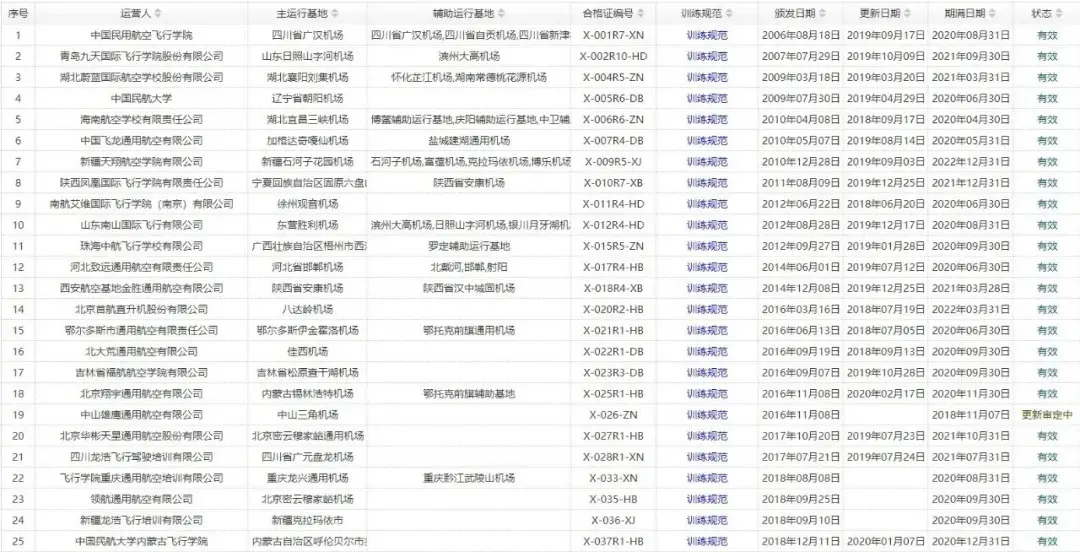Click the 更新审定中 status
The image size is (1080, 552).
[1047, 415]
